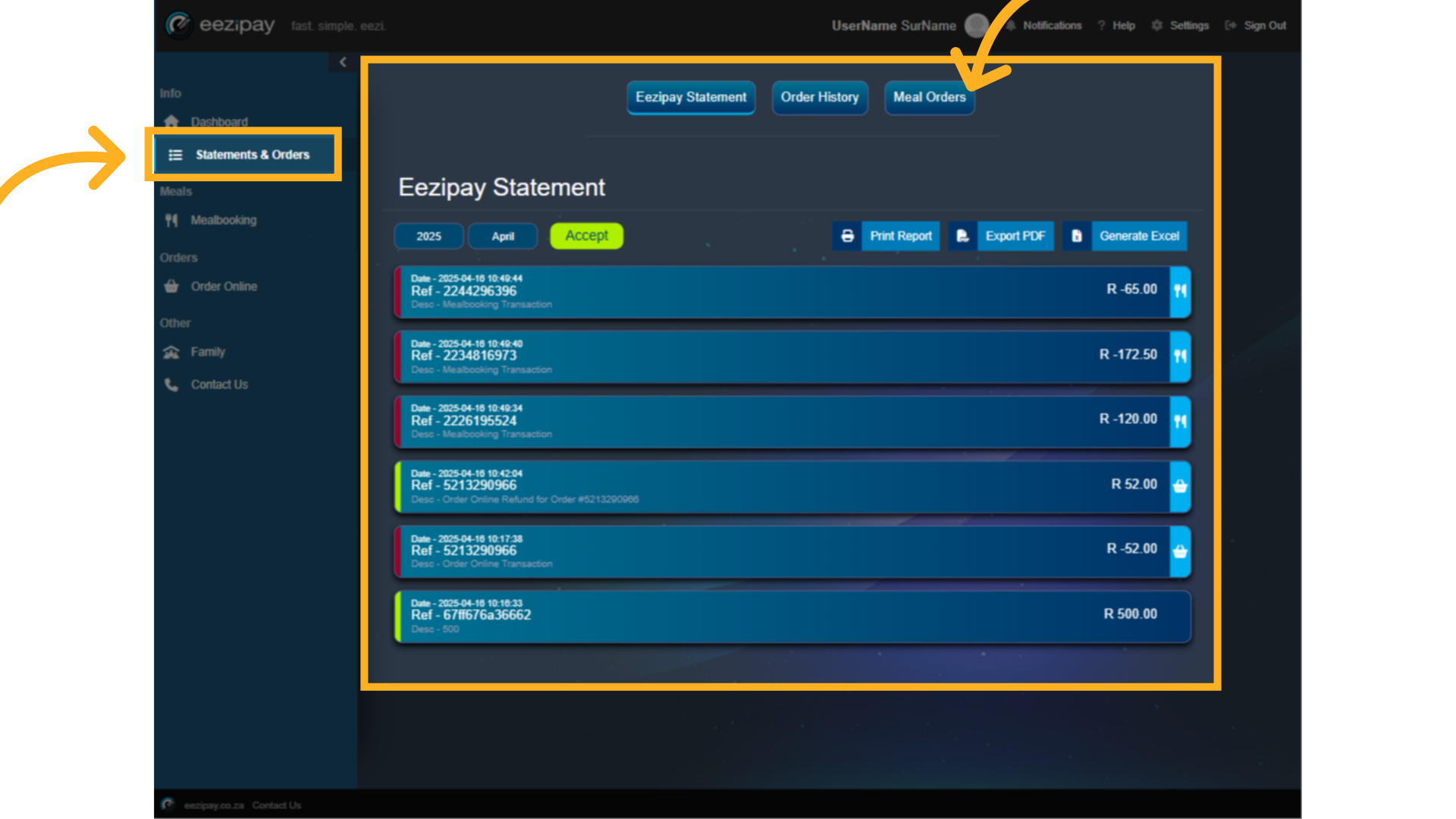Viewport: 1456px width, 819px height.
Task: Click the Generate Excel button
Action: pyautogui.click(x=1138, y=236)
